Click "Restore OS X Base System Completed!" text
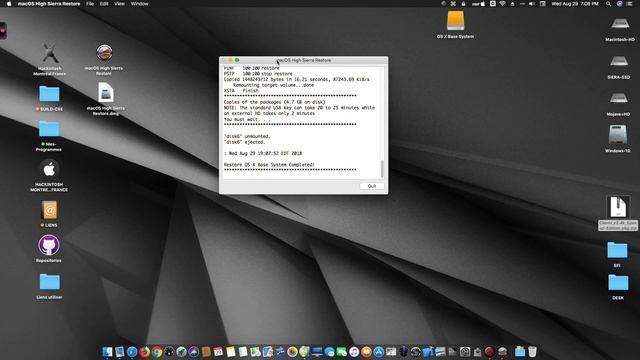This screenshot has height=360, width=640. [x=269, y=164]
